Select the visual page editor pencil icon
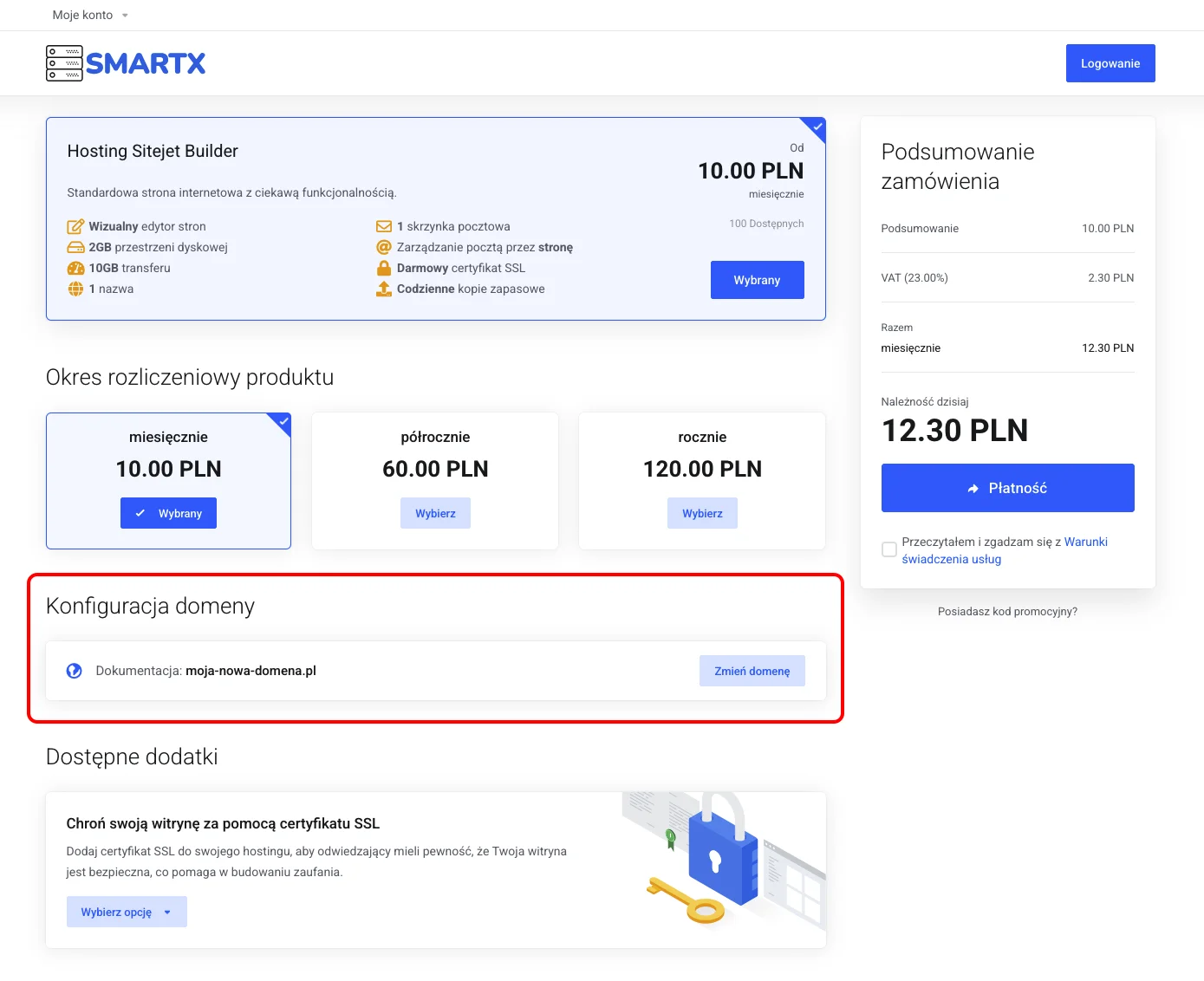This screenshot has width=1204, height=981. pos(75,225)
